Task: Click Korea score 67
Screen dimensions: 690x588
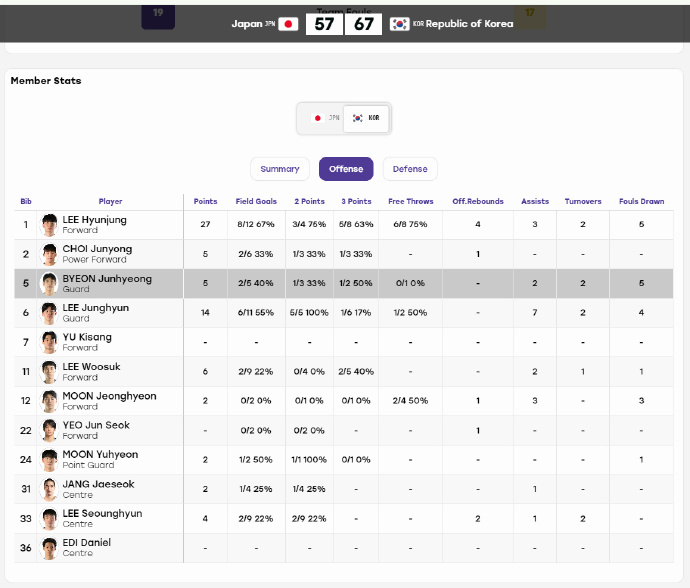Action: pos(363,24)
